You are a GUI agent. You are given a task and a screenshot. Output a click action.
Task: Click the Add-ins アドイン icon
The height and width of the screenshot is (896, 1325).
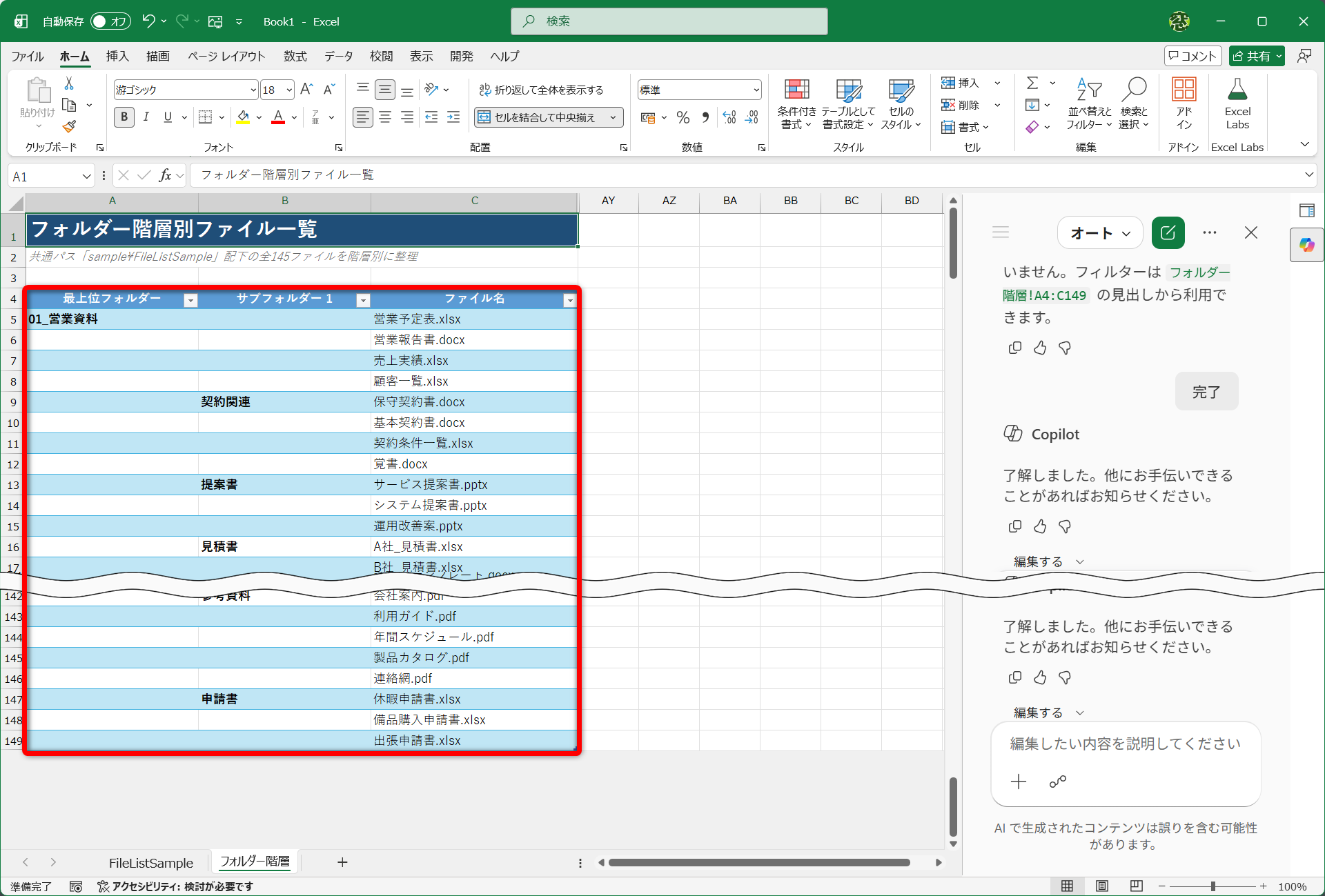[1184, 103]
